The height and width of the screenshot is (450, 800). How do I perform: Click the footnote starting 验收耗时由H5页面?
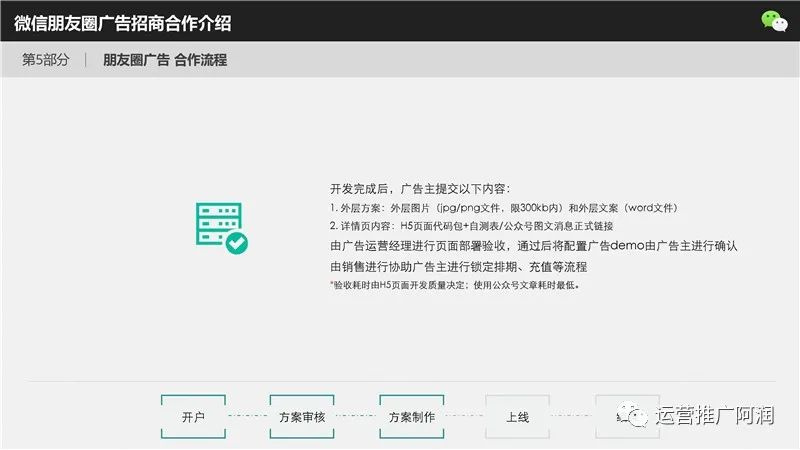[455, 285]
